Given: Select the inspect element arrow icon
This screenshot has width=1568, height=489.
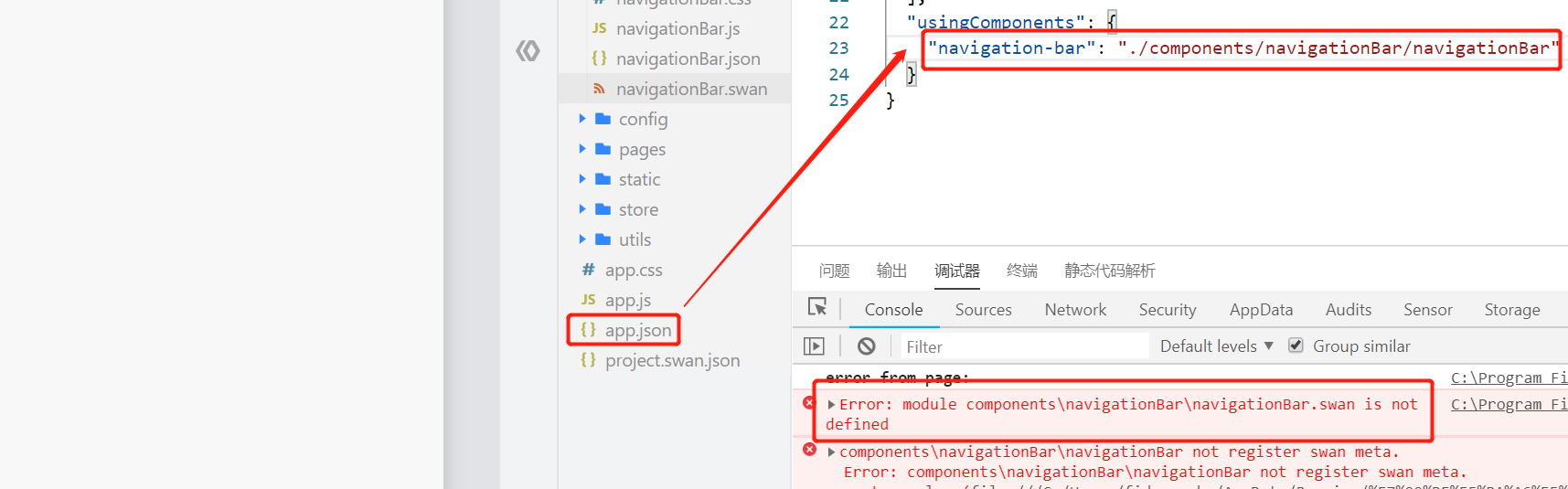Looking at the screenshot, I should [817, 308].
